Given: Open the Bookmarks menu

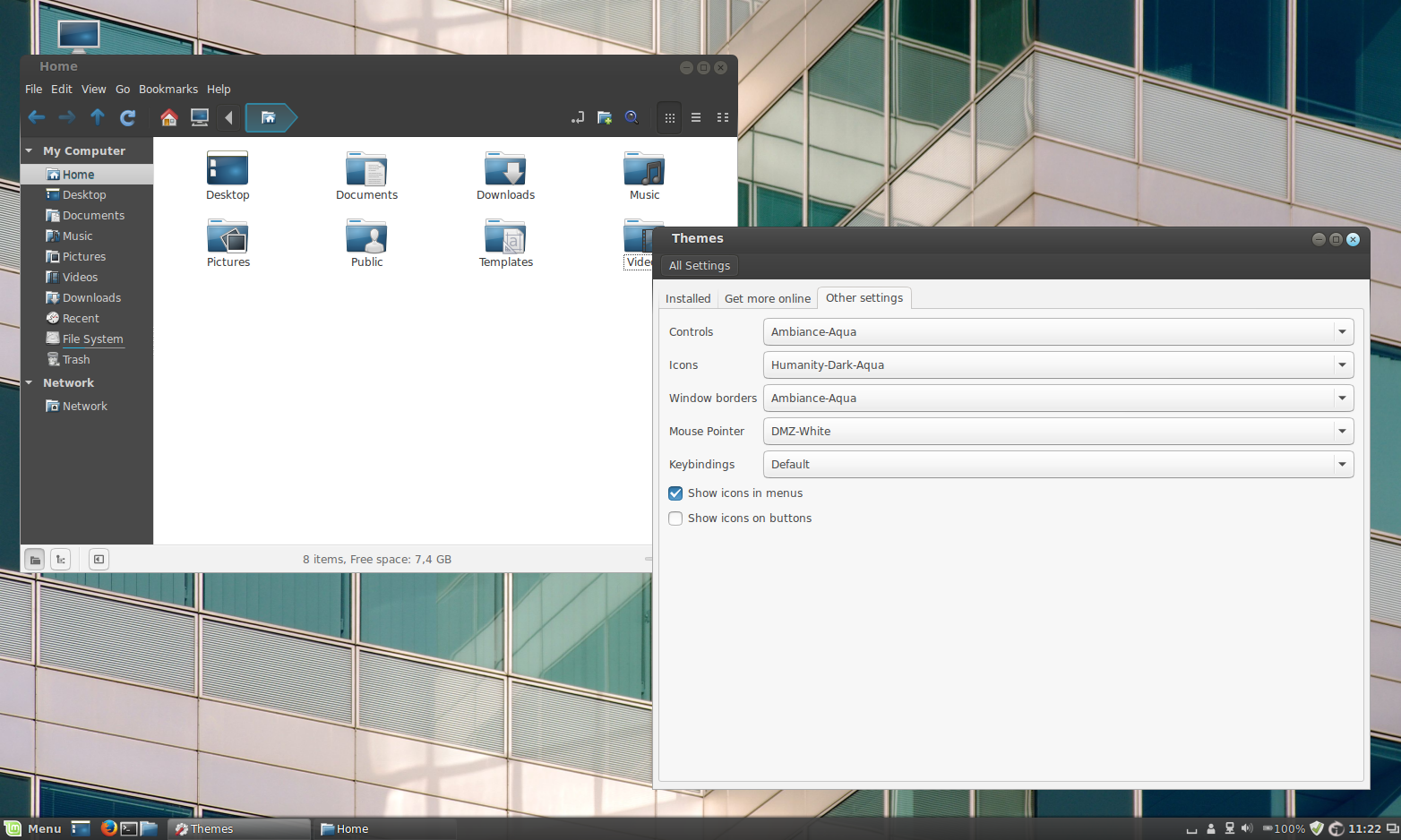Looking at the screenshot, I should coord(168,89).
